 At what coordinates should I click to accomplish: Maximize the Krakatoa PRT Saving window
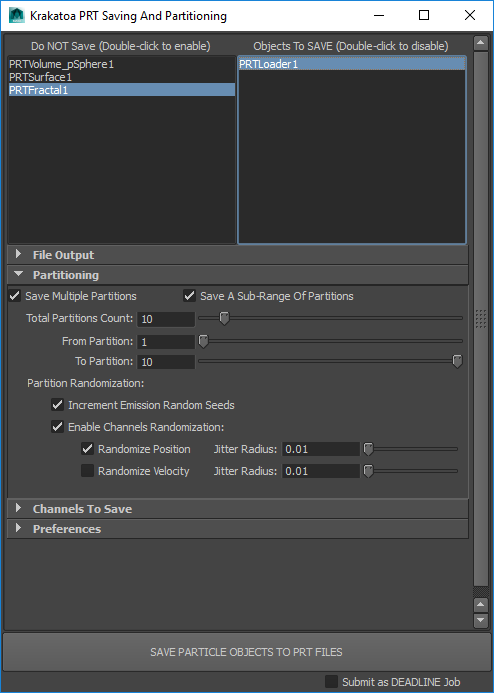(424, 15)
